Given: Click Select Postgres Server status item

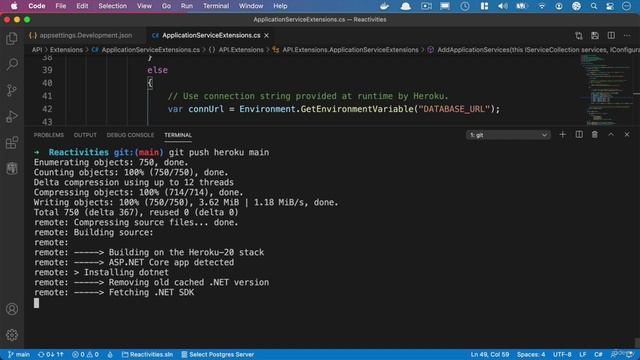Looking at the screenshot, I should point(218,354).
